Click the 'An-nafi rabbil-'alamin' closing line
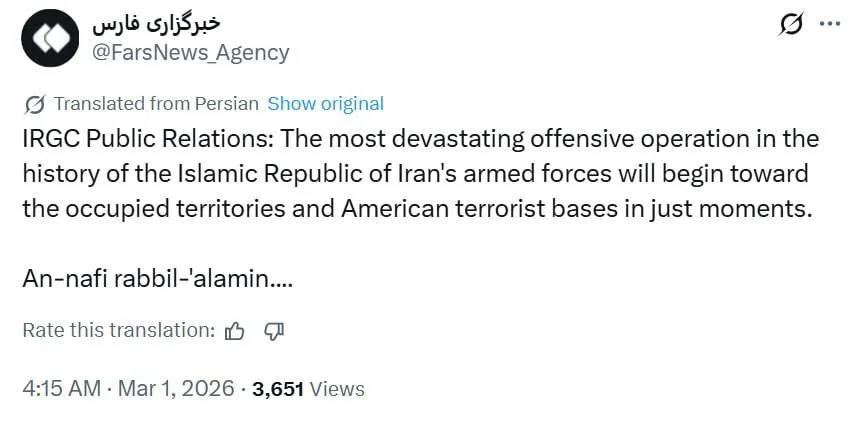 [155, 278]
